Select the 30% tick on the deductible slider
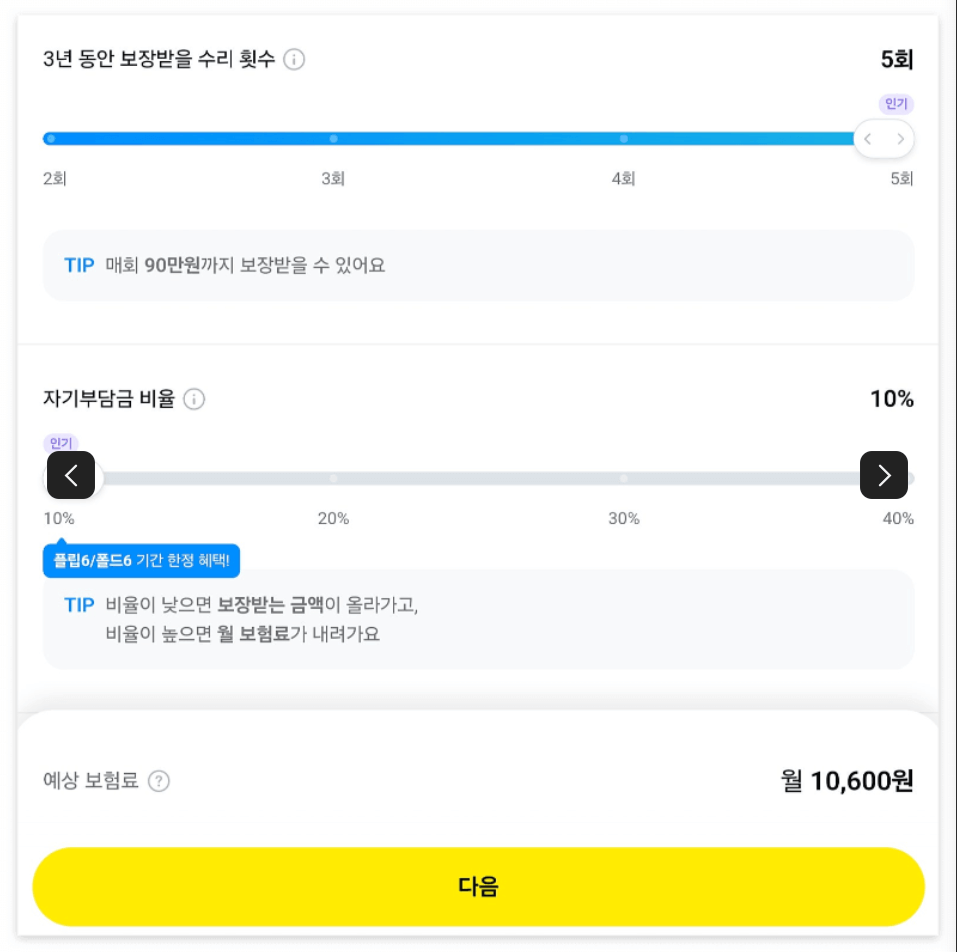 pos(623,476)
